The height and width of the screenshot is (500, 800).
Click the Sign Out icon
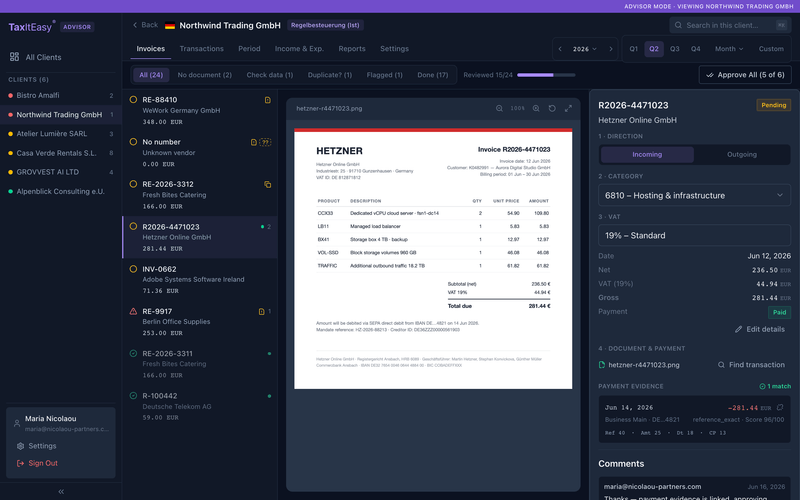[x=20, y=463]
